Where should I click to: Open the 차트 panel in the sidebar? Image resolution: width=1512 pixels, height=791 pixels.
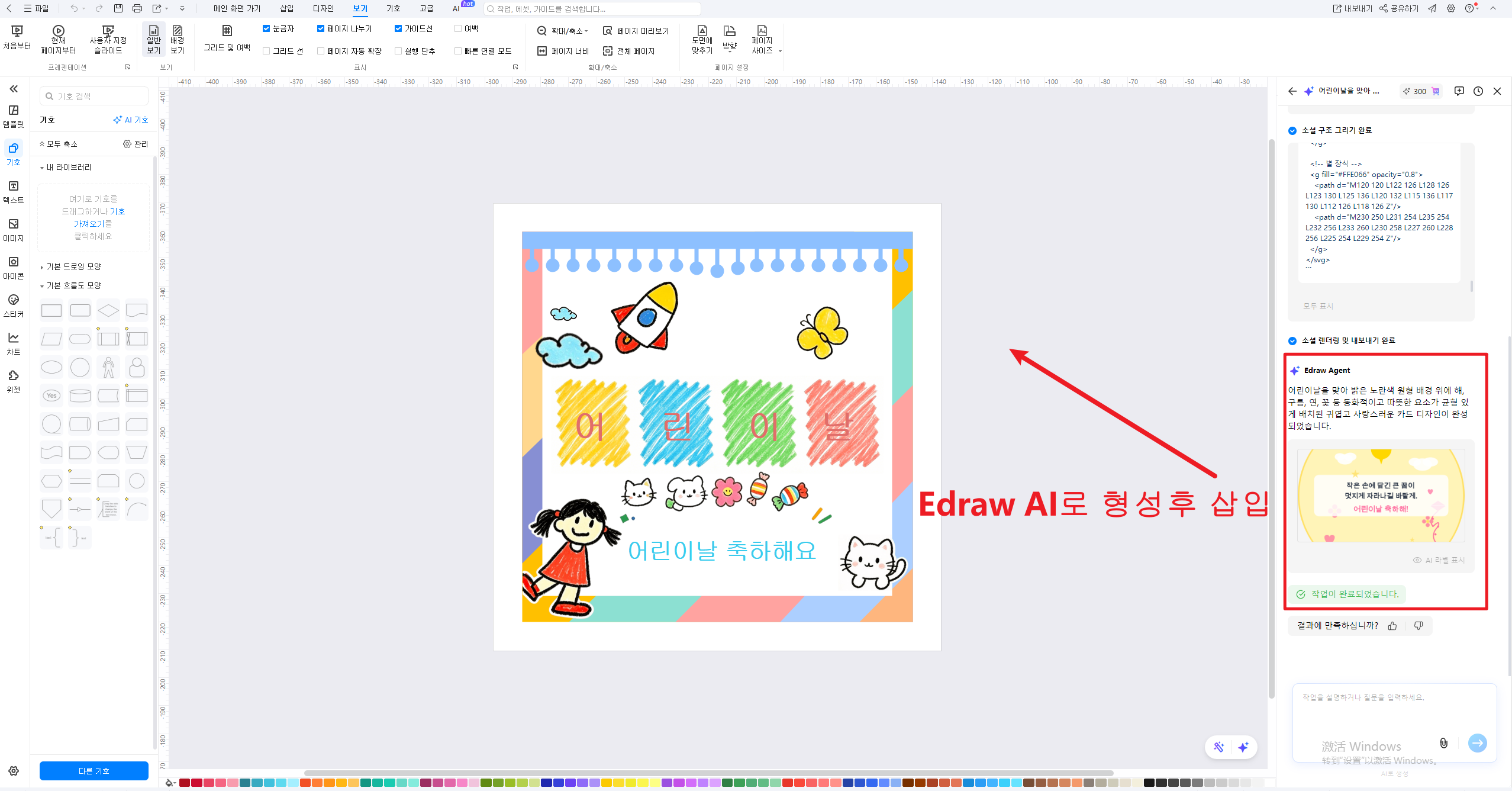(x=13, y=343)
